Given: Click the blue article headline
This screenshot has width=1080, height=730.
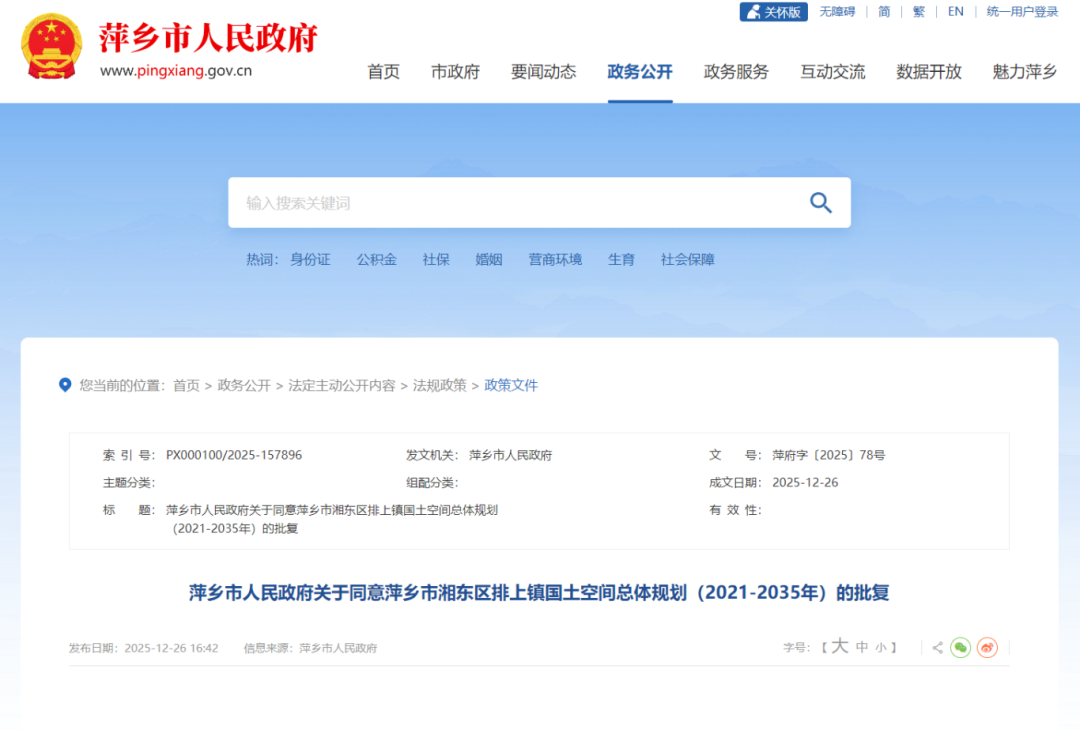Looking at the screenshot, I should [539, 593].
